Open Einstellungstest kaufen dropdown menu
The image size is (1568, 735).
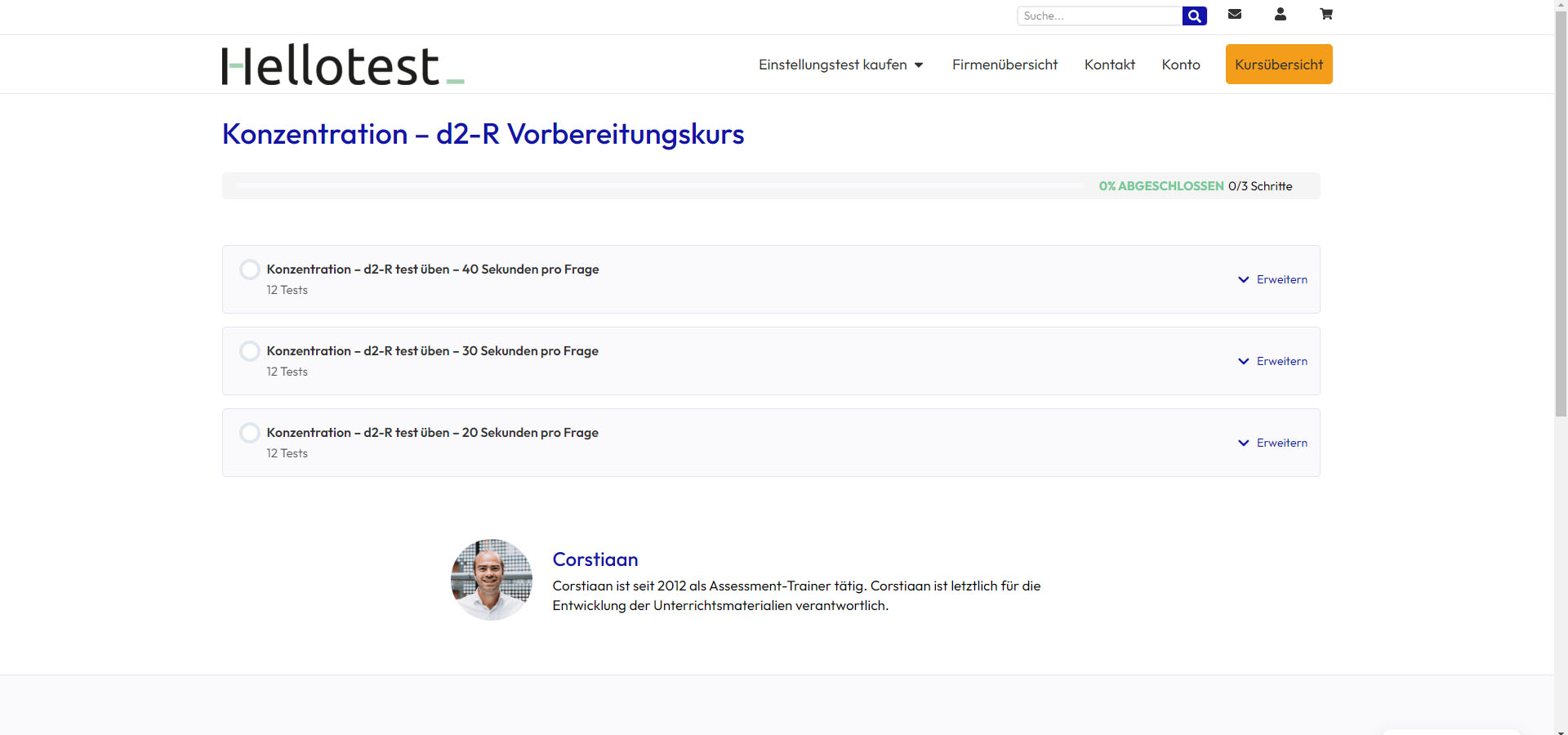point(841,65)
